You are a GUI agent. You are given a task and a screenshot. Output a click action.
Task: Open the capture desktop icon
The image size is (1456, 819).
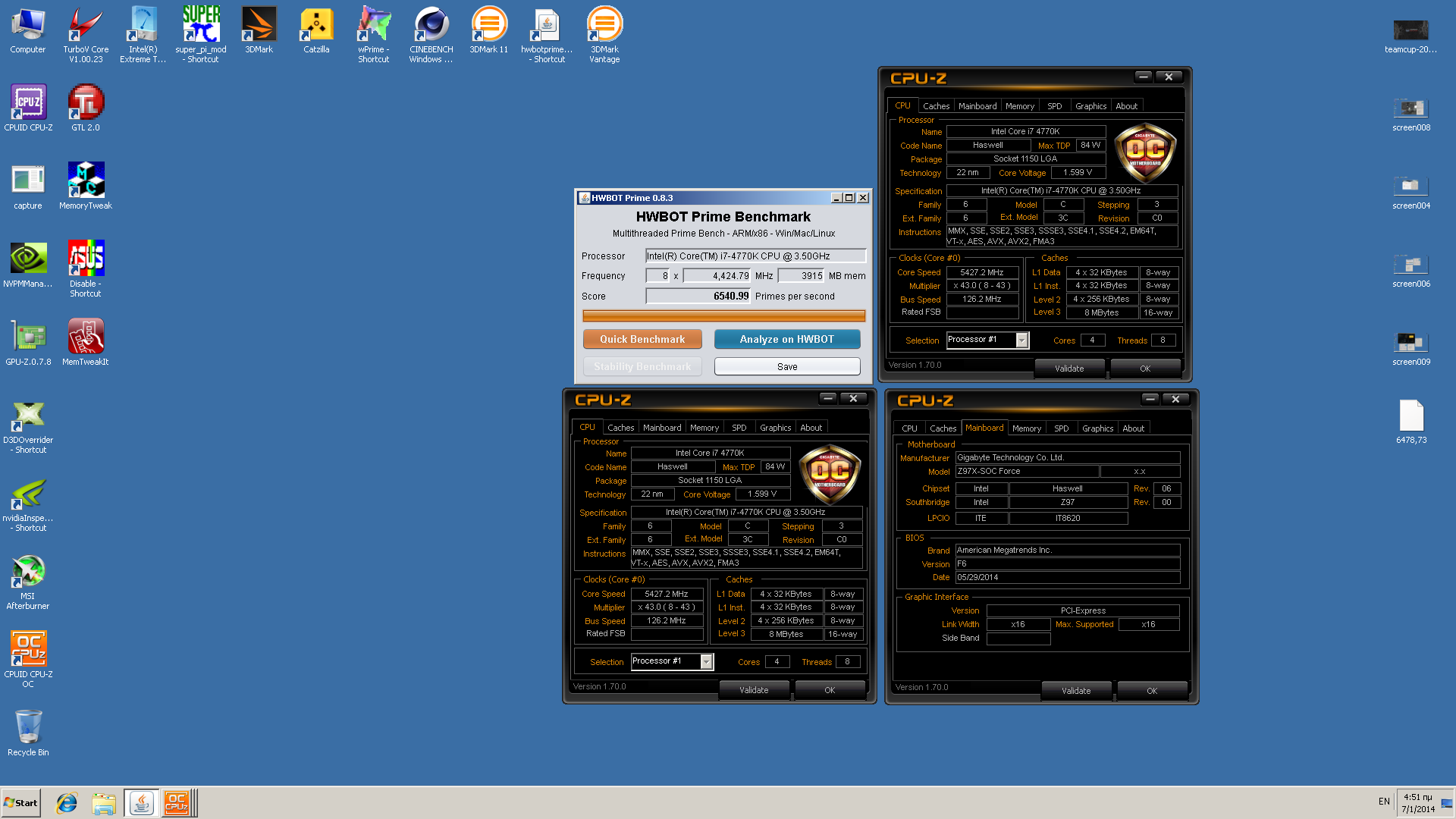28,187
